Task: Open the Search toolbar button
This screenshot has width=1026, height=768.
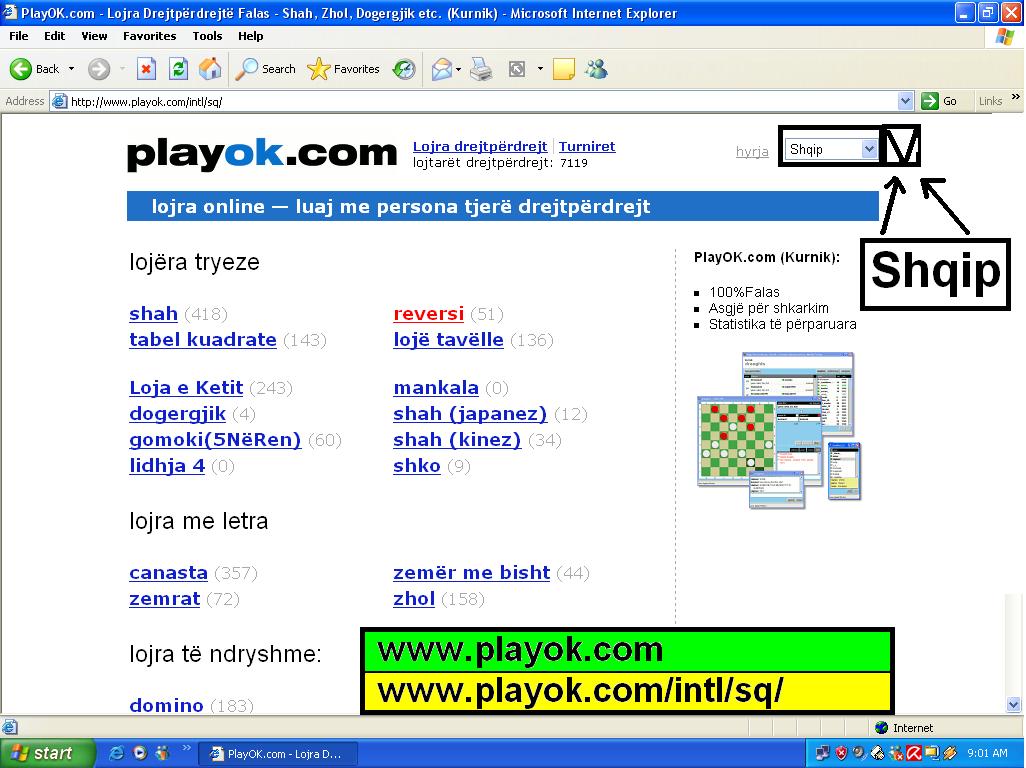Action: point(265,69)
